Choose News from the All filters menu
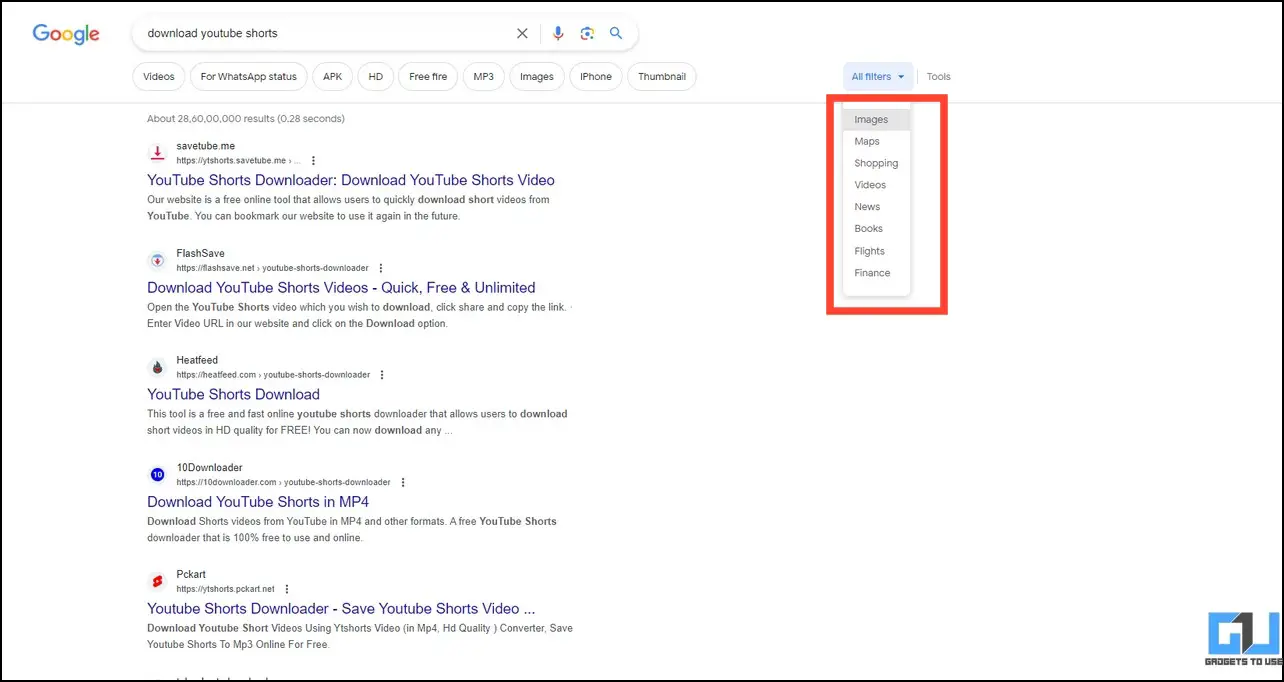The height and width of the screenshot is (682, 1284). (x=877, y=207)
